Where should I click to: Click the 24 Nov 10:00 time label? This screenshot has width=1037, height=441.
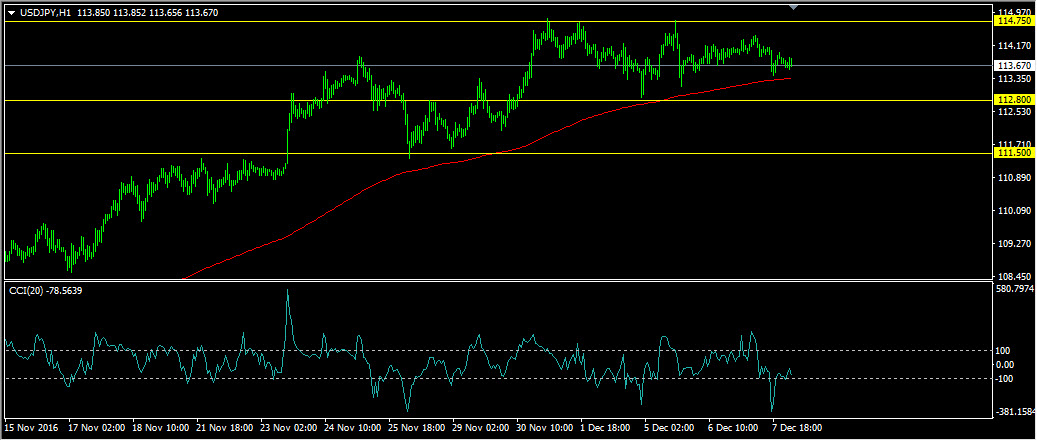(x=353, y=428)
